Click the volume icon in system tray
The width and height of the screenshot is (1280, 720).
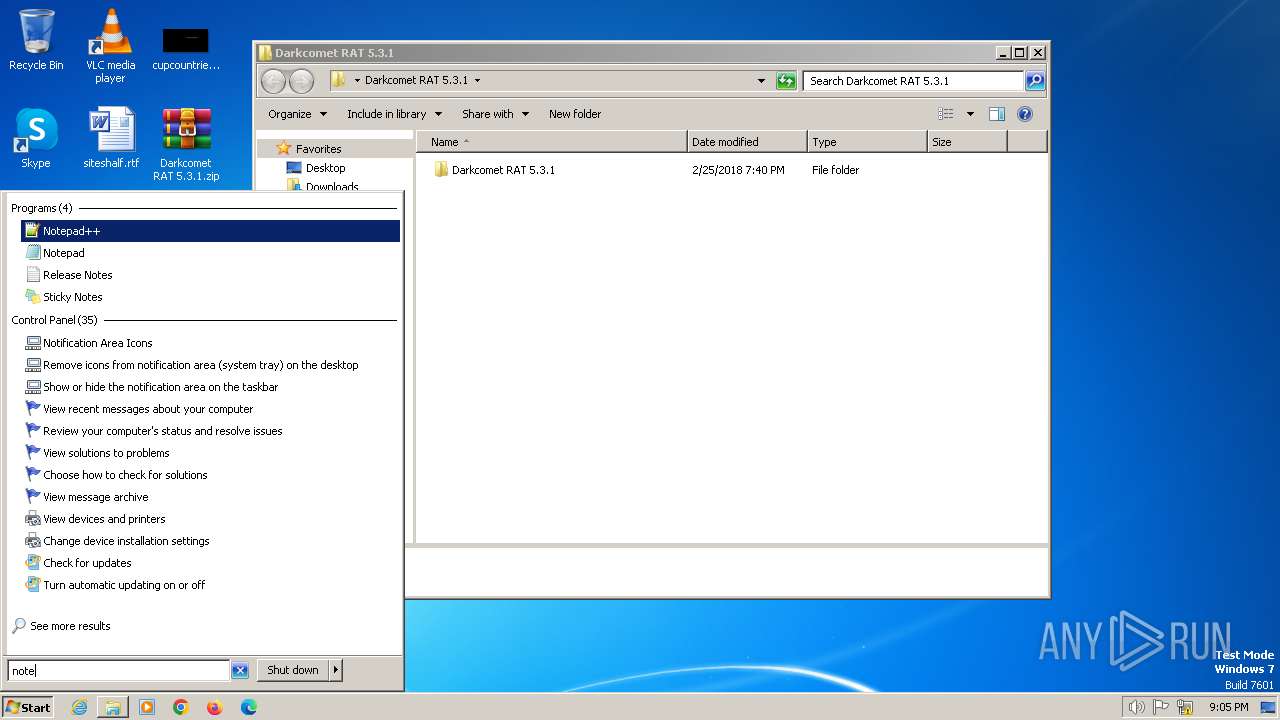point(1136,707)
